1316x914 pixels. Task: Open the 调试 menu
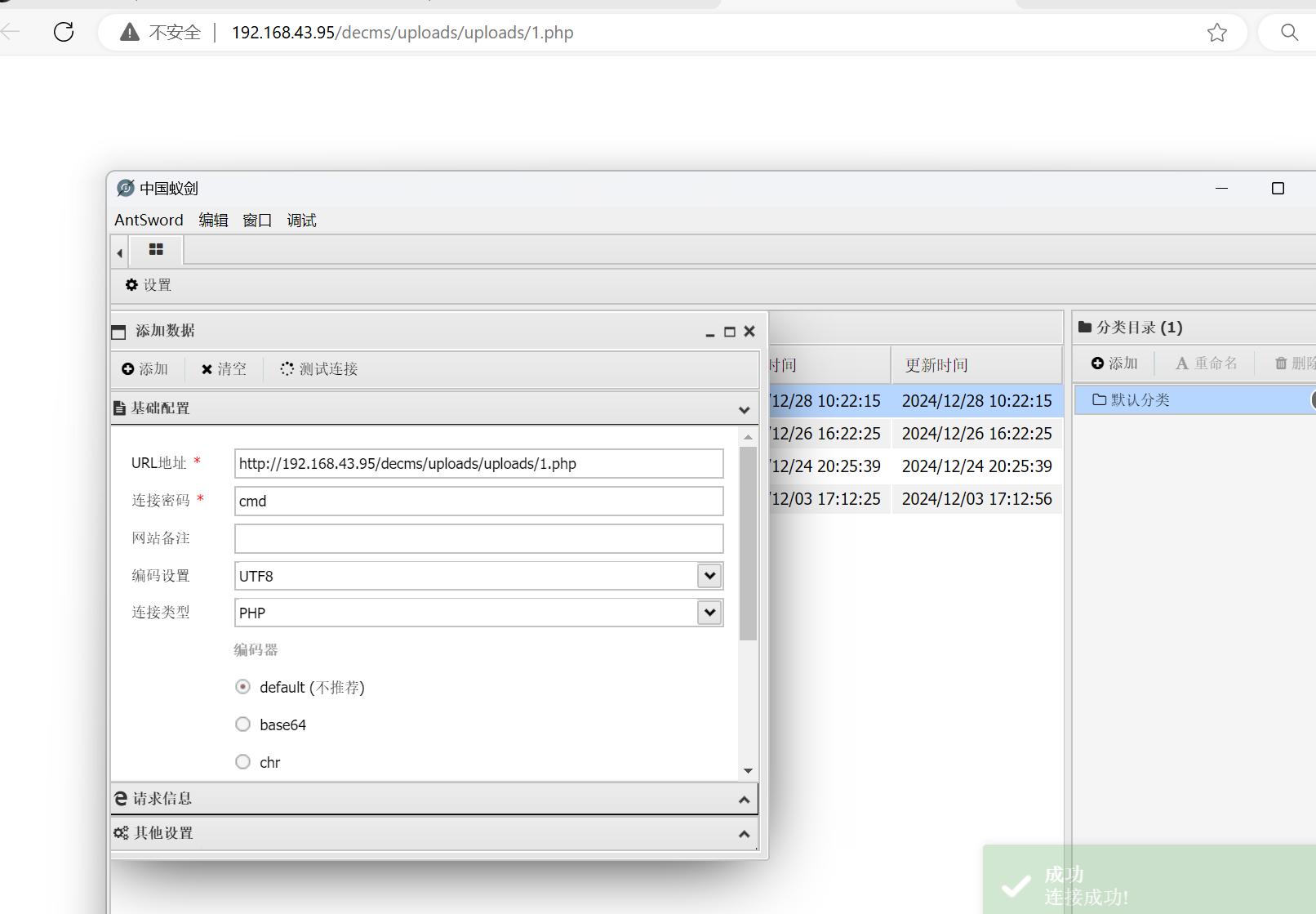[x=301, y=220]
